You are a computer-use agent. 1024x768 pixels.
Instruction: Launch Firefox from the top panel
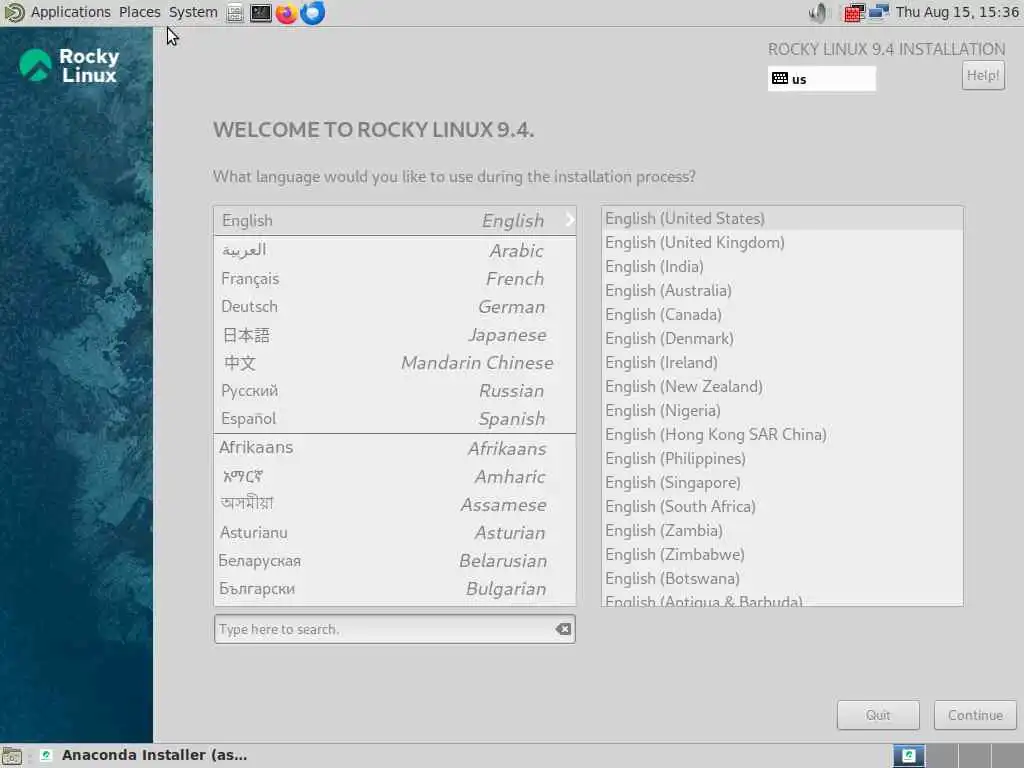[x=286, y=12]
